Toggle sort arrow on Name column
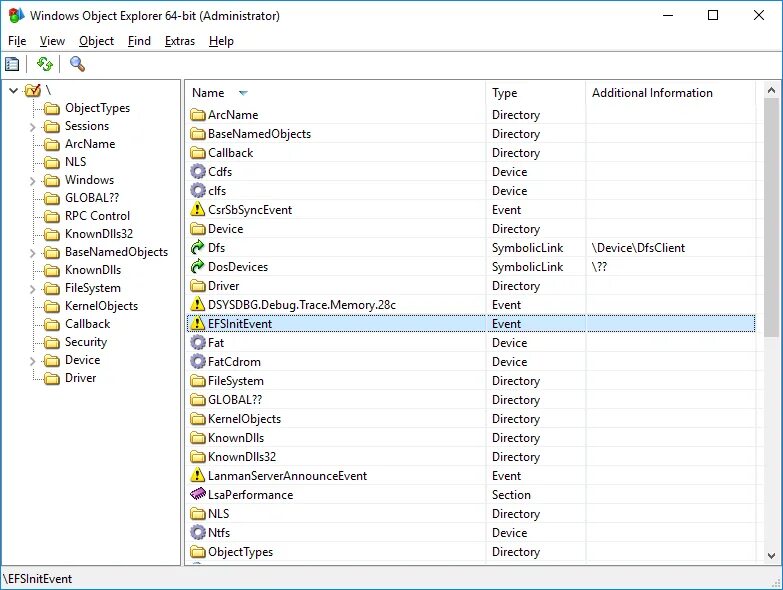 click(243, 93)
